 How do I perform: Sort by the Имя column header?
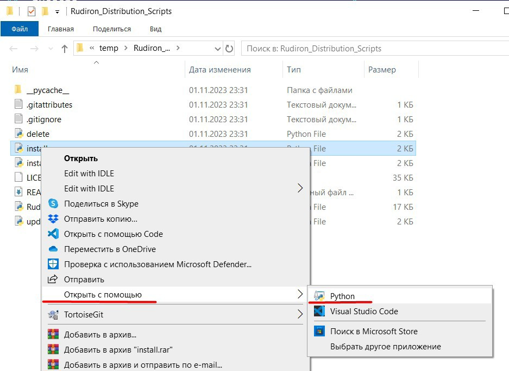click(x=20, y=70)
